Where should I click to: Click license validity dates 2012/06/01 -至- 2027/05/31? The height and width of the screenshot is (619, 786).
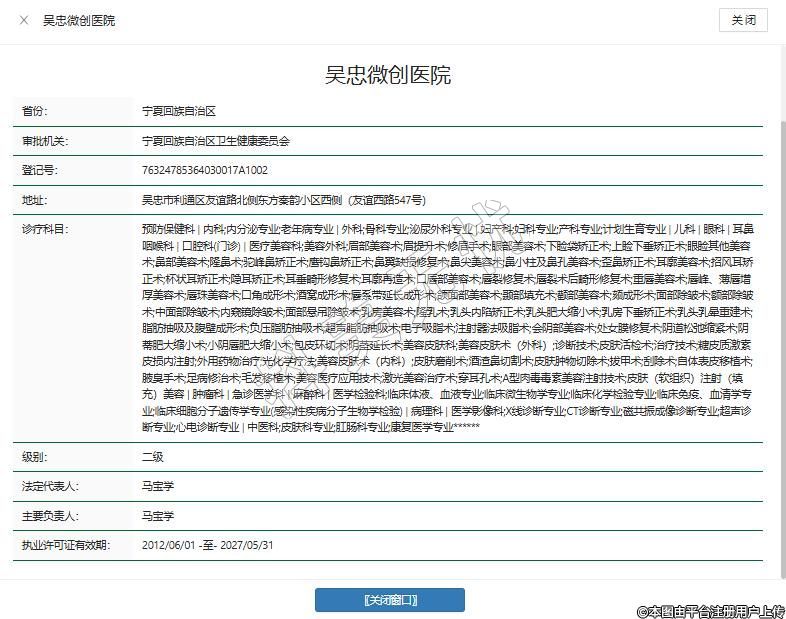208,546
